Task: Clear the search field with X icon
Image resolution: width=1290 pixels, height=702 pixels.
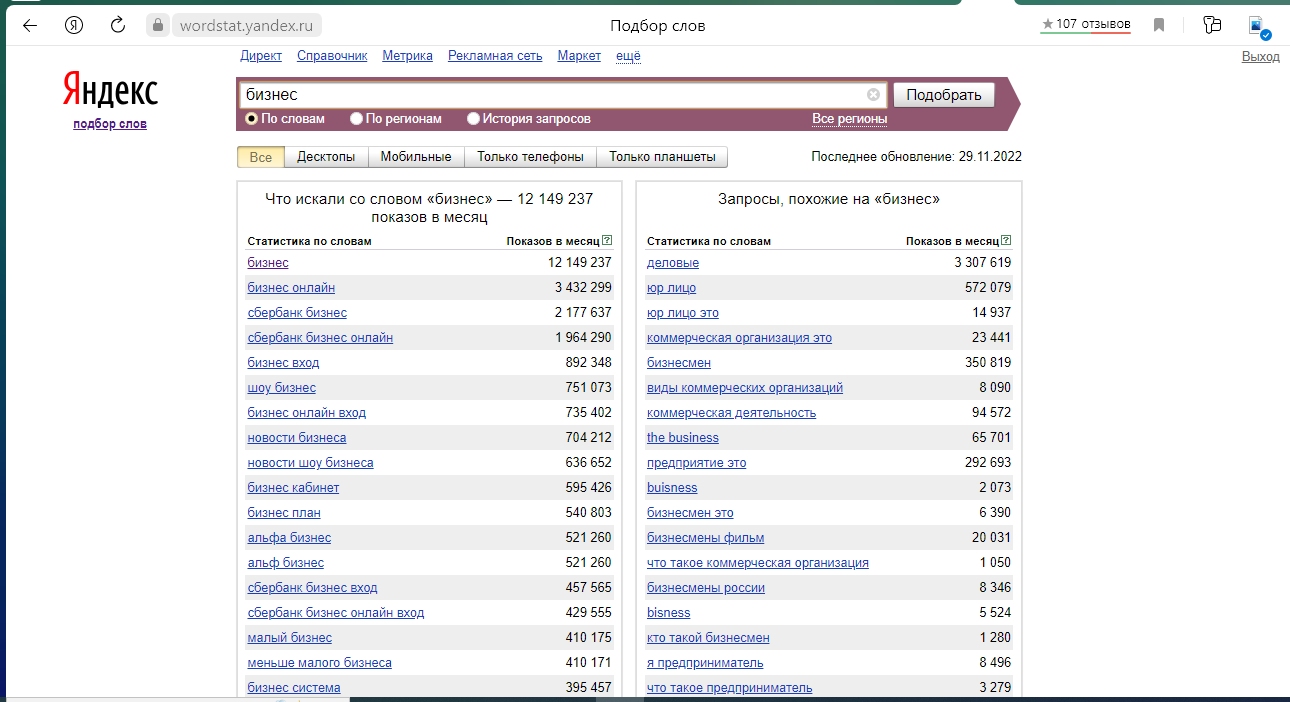Action: [873, 95]
